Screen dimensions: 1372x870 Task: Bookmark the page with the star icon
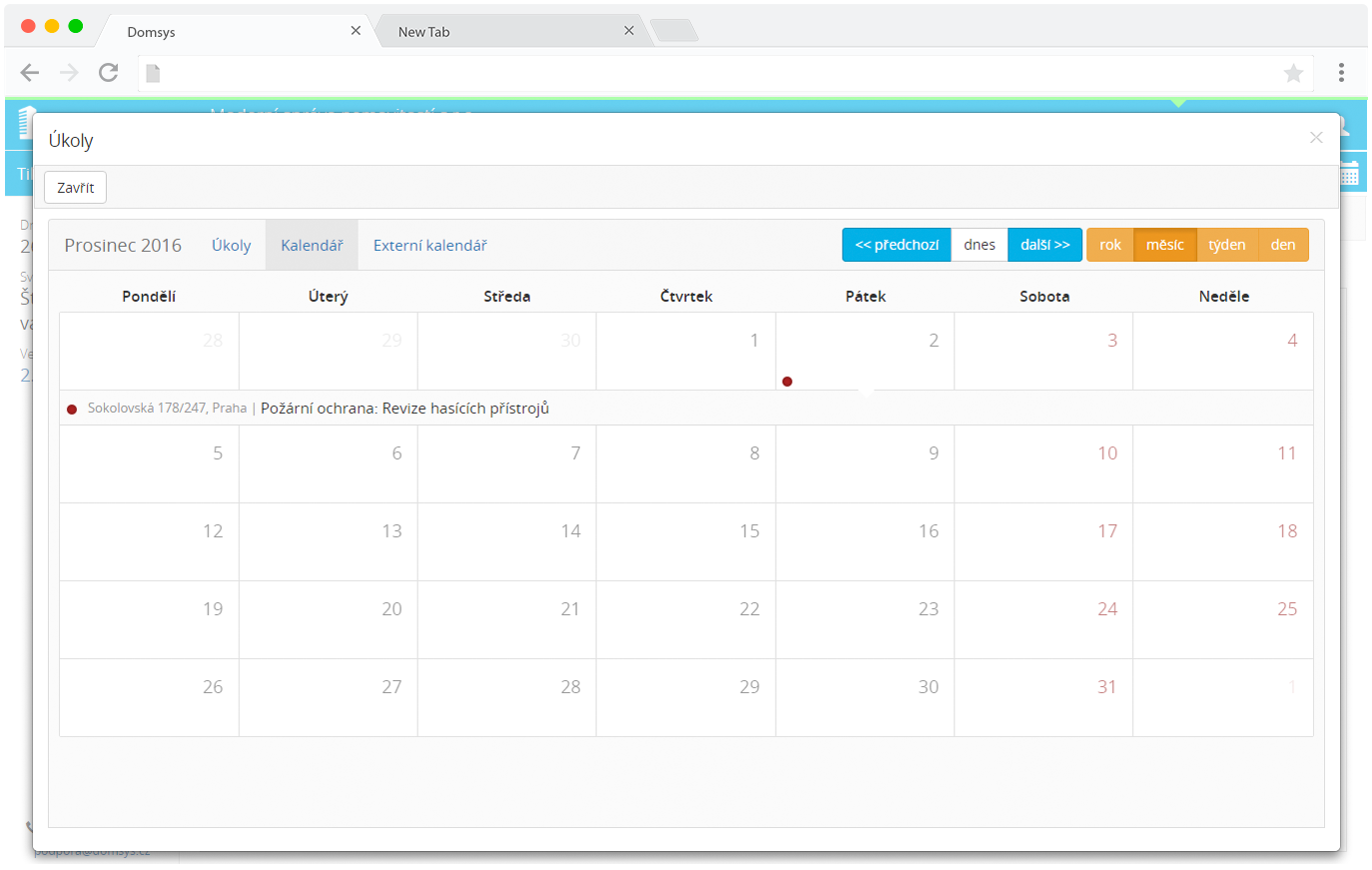pos(1293,73)
